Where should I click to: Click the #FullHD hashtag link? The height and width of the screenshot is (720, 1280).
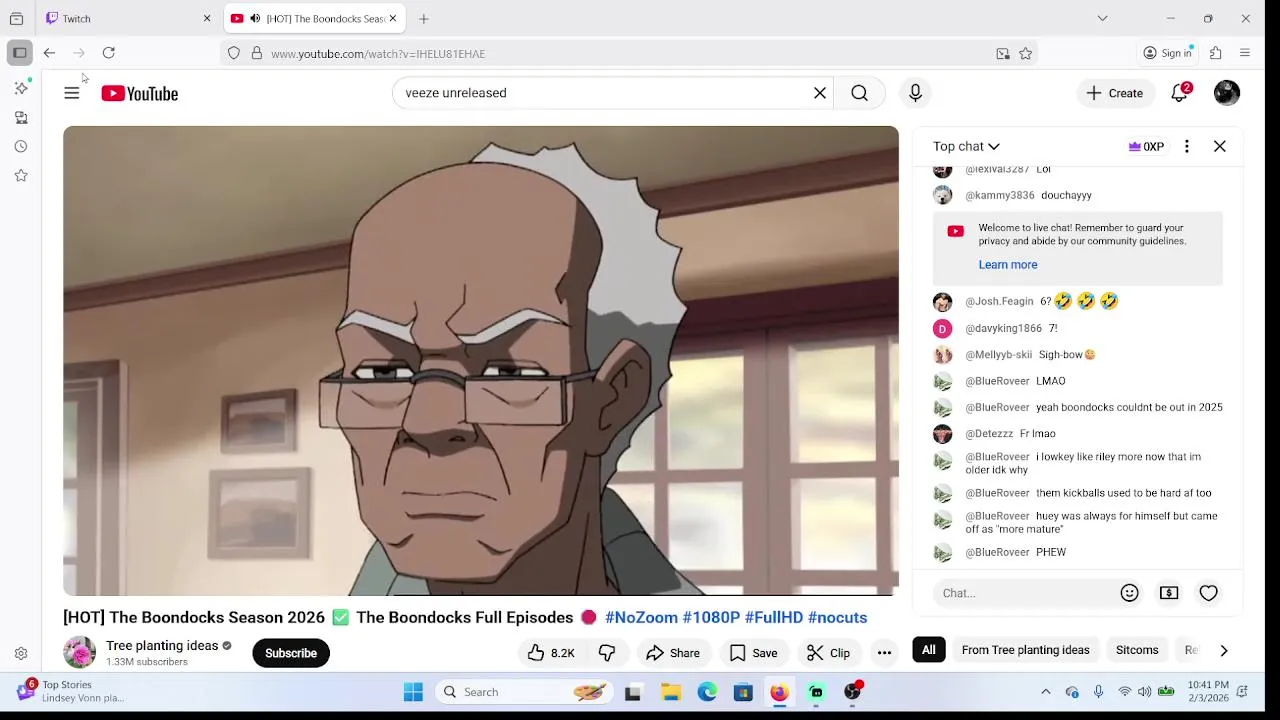click(774, 618)
